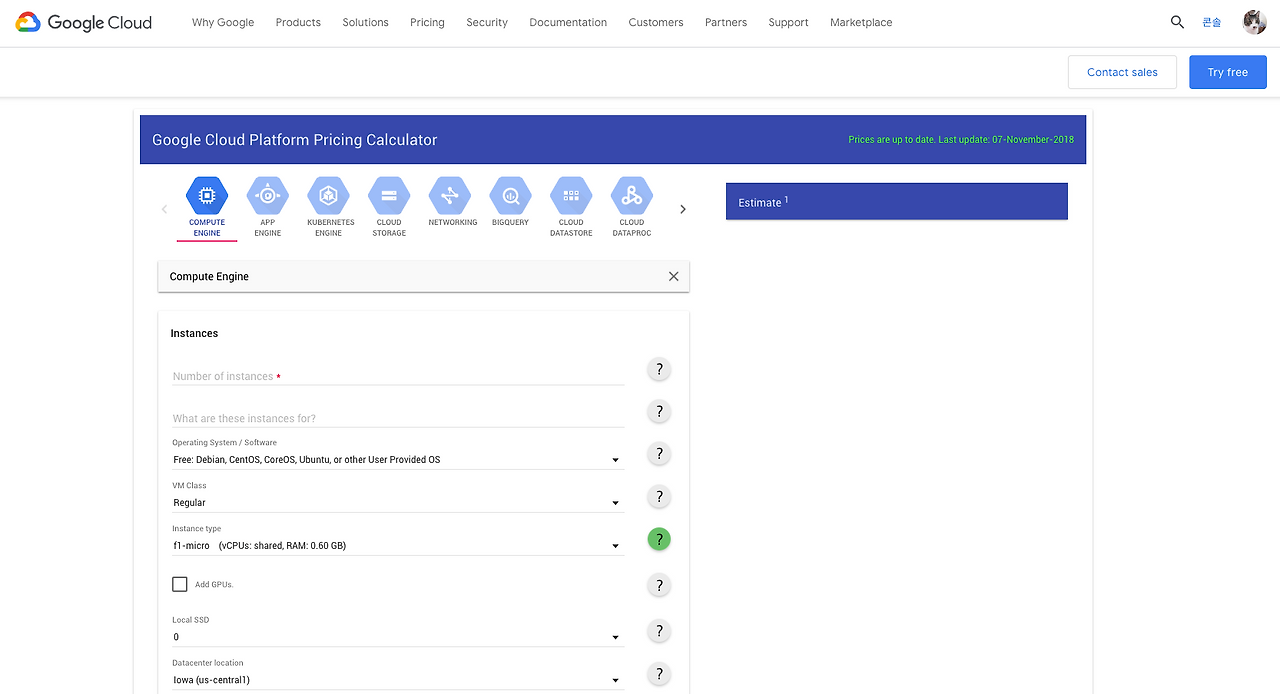1280x694 pixels.
Task: Select the Compute Engine product icon
Action: pyautogui.click(x=207, y=196)
